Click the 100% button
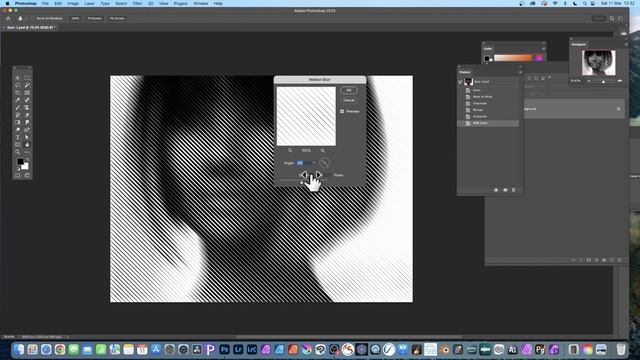The width and height of the screenshot is (640, 360). tap(75, 18)
